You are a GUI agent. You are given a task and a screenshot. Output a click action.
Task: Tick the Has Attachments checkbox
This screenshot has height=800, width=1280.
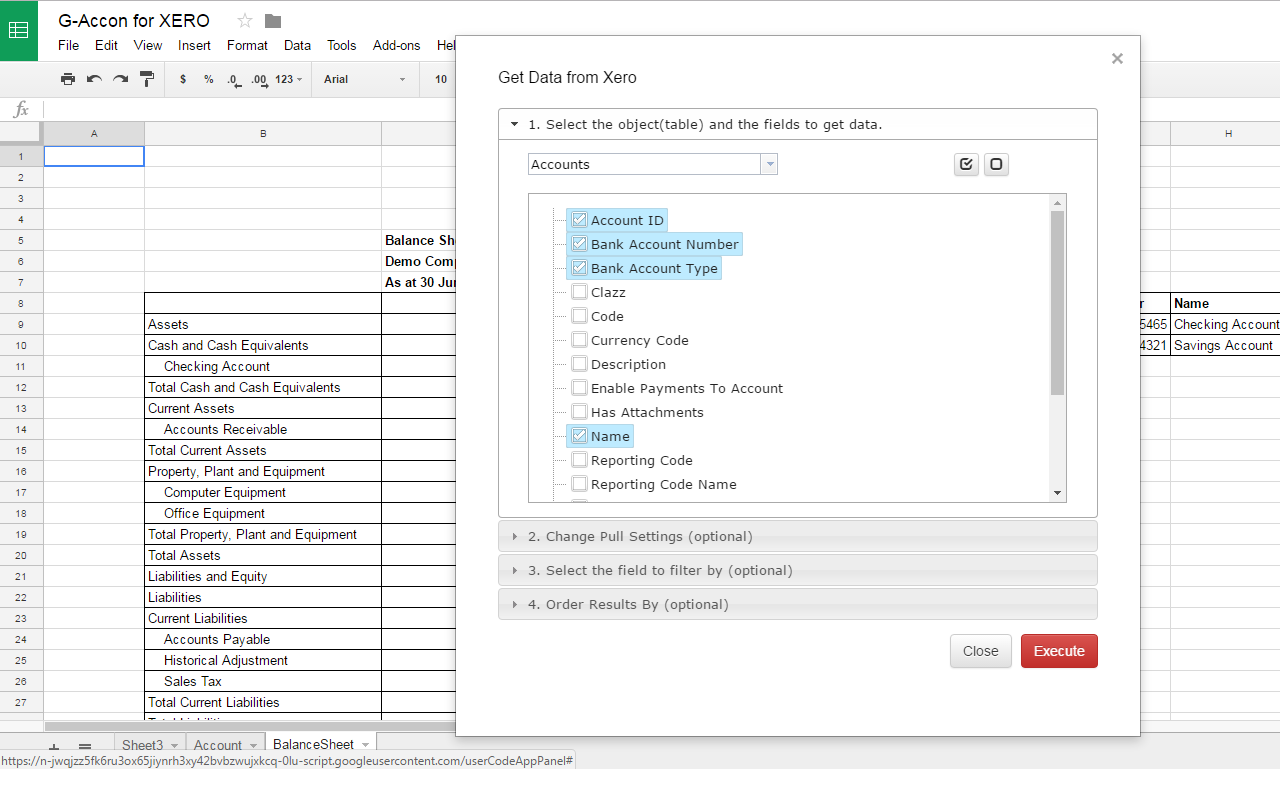[579, 412]
